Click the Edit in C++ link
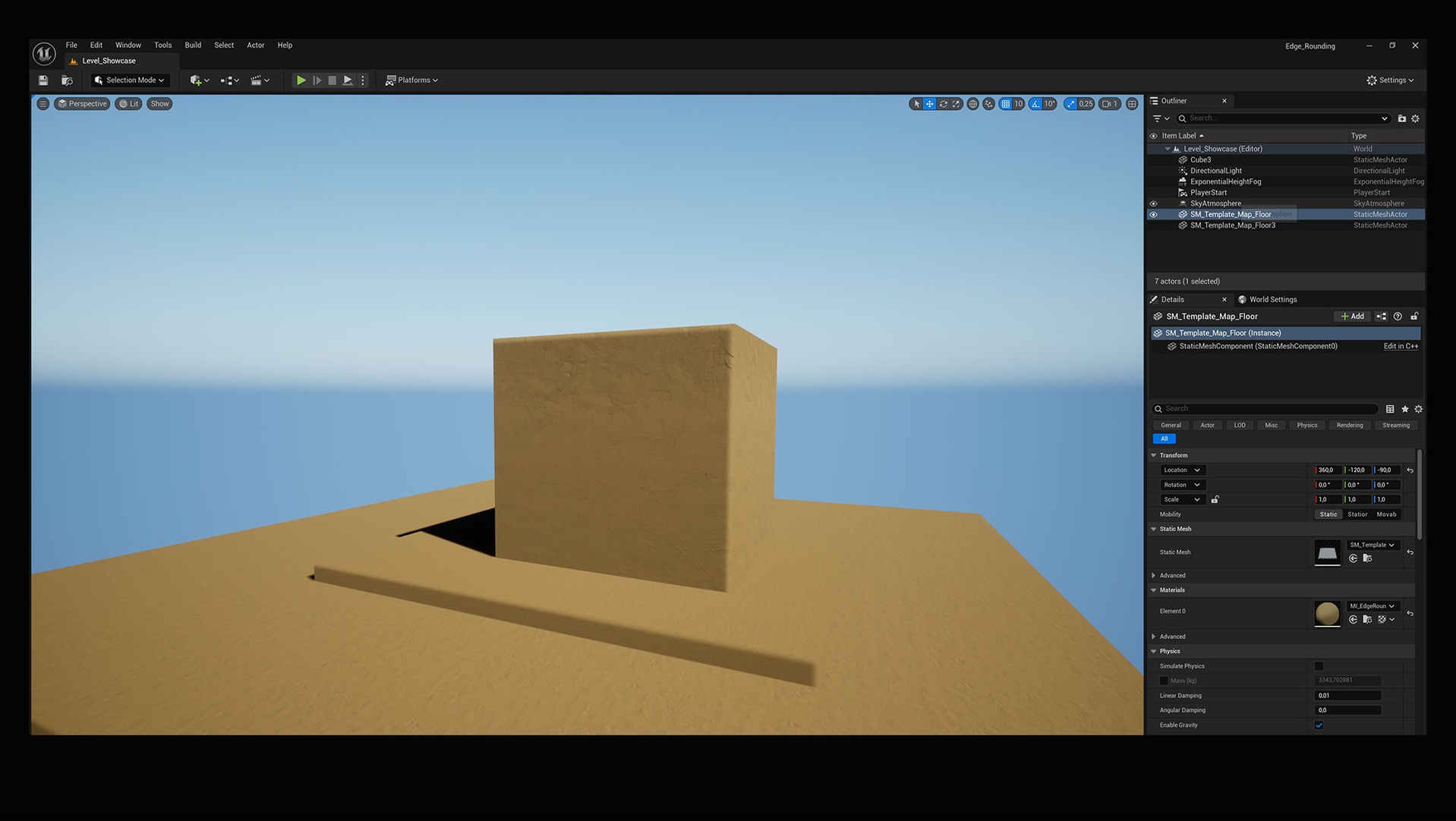Screen dimensions: 1456x821 (1401, 347)
